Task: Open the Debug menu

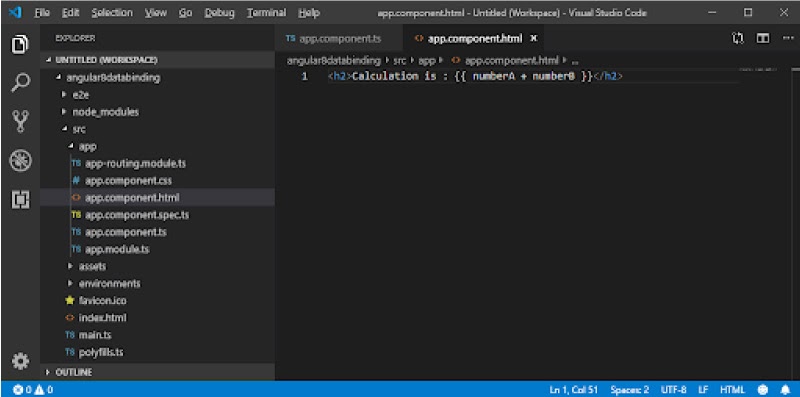Action: tap(219, 13)
